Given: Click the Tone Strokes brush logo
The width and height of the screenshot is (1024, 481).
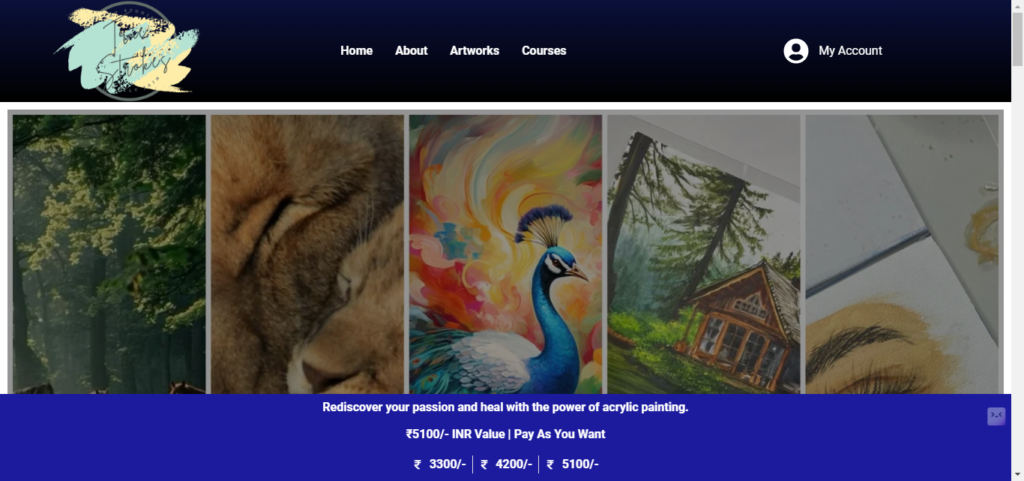Looking at the screenshot, I should pyautogui.click(x=127, y=51).
